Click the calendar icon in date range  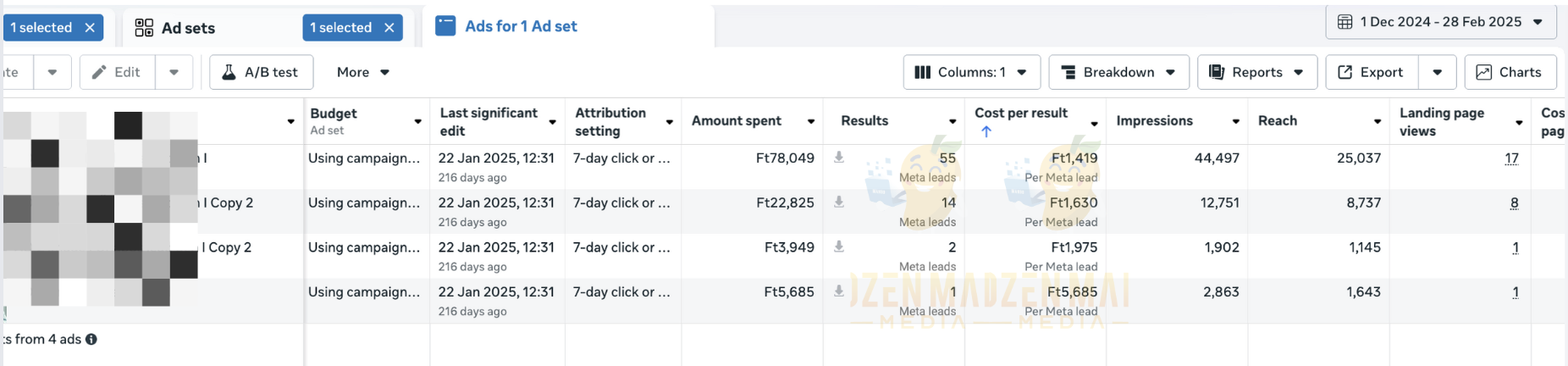click(1344, 22)
